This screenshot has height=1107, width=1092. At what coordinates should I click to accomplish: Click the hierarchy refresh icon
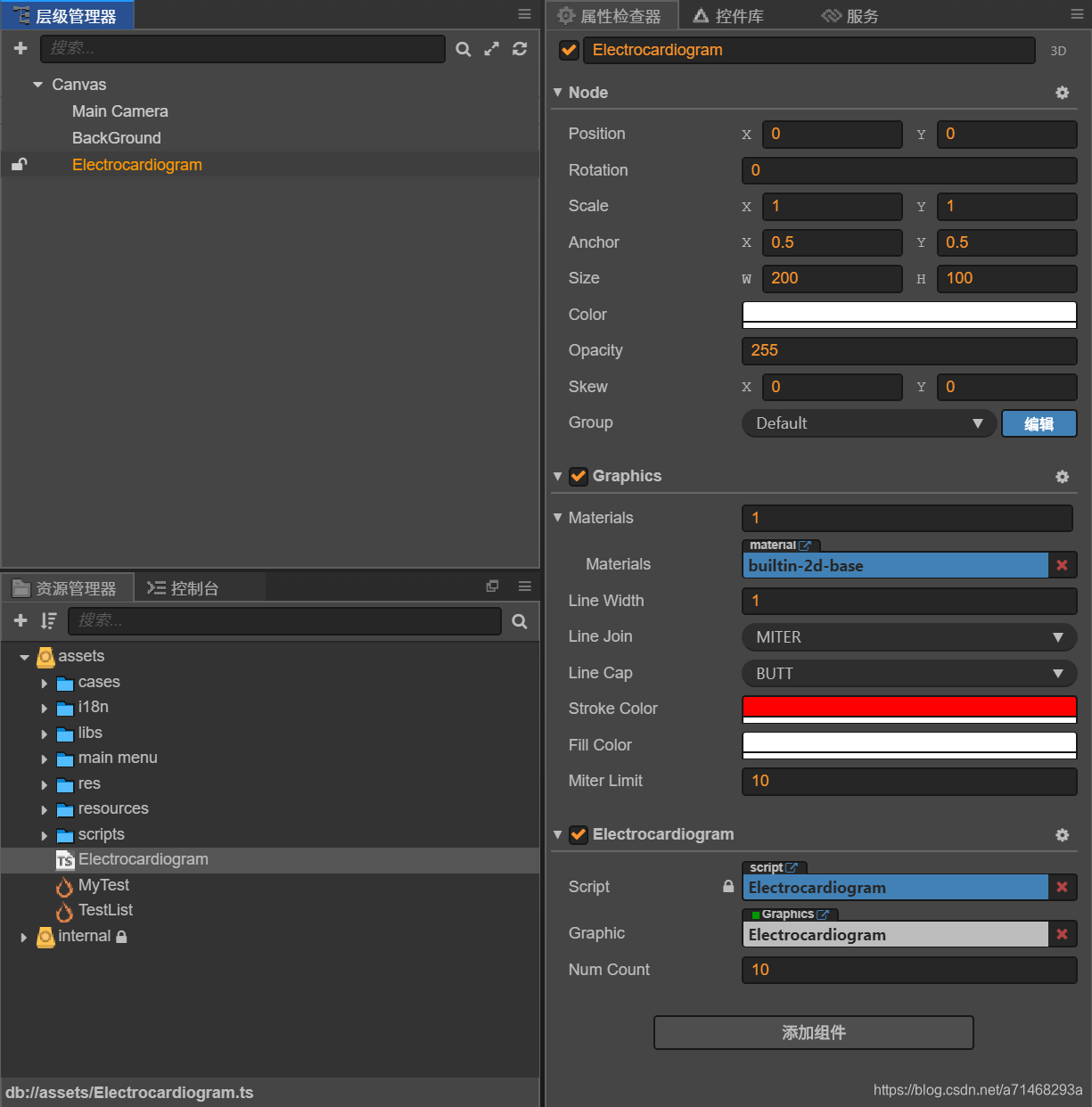pyautogui.click(x=520, y=49)
